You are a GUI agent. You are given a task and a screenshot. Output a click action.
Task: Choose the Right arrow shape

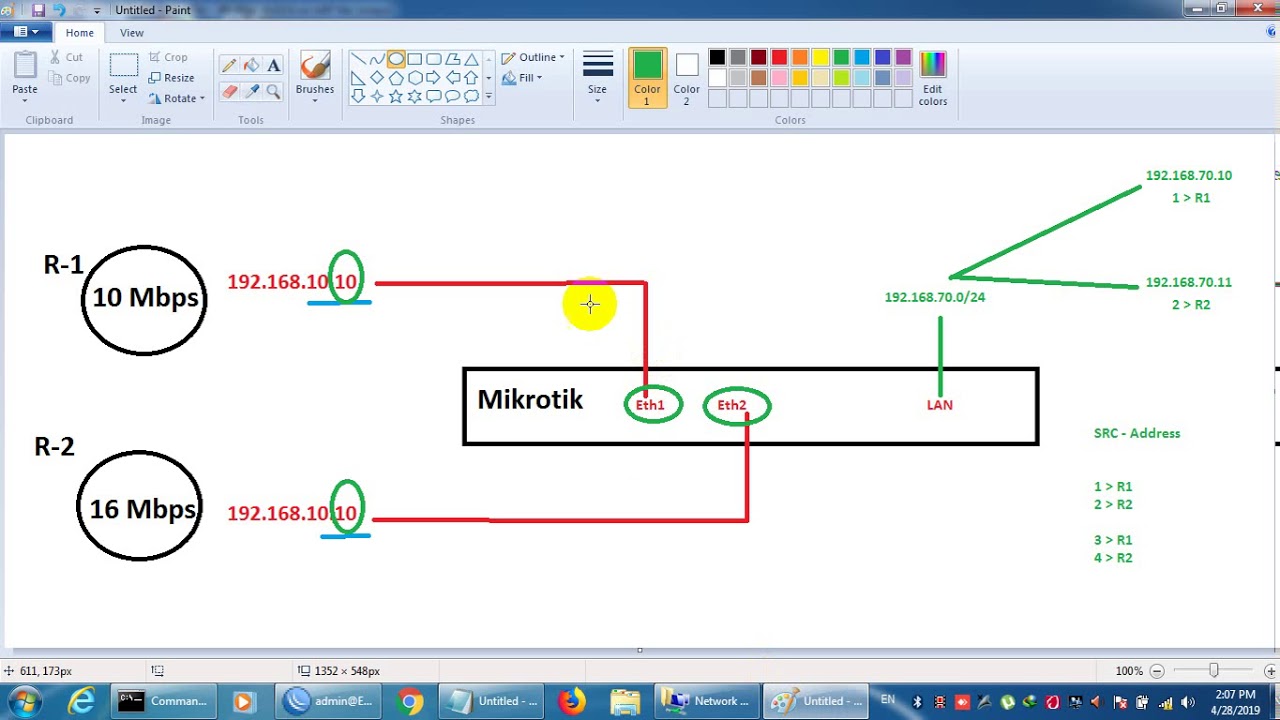coord(434,78)
